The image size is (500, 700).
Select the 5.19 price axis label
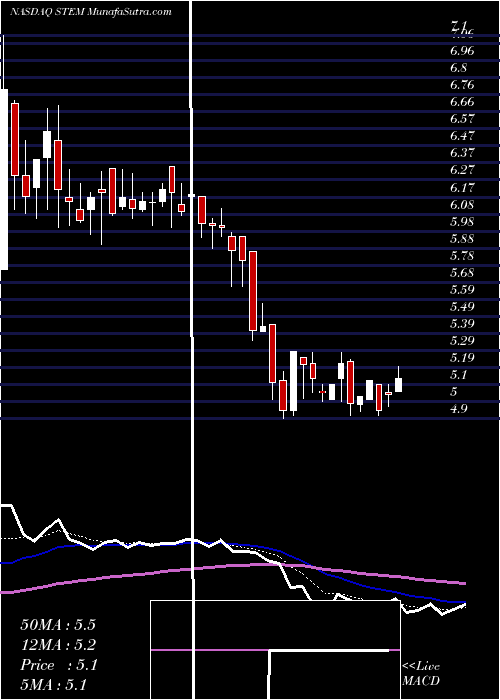tap(462, 358)
